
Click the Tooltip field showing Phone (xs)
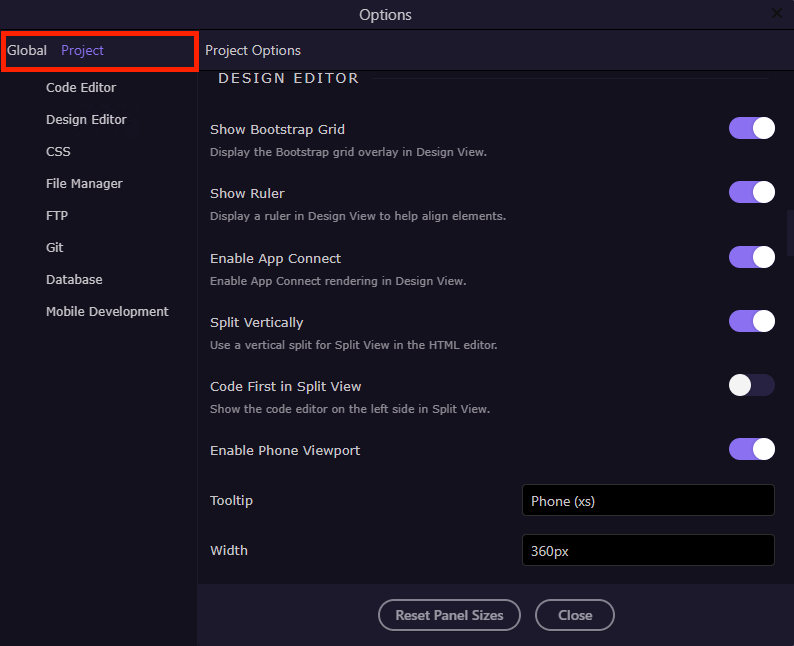click(648, 500)
